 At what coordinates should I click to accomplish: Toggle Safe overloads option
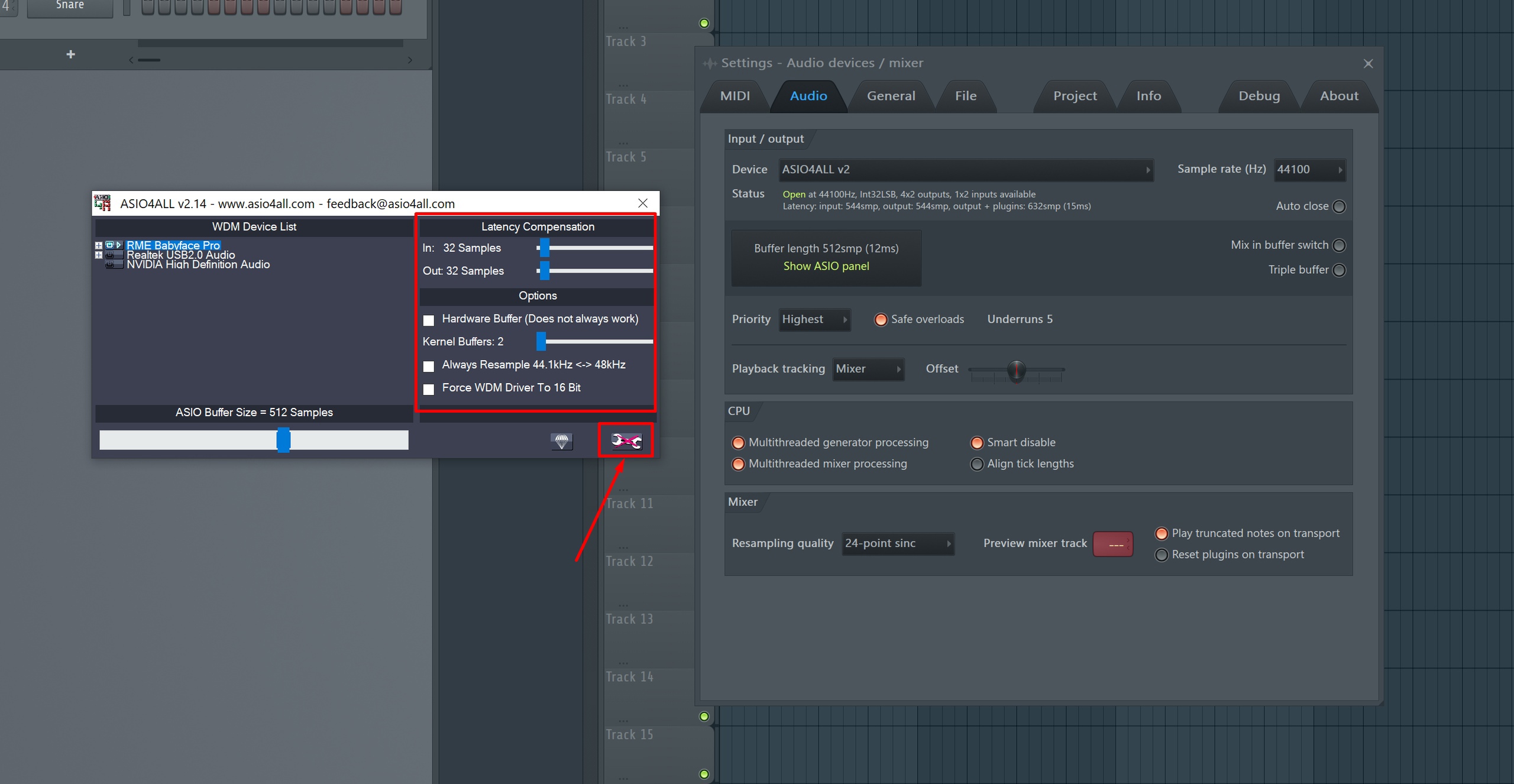(881, 319)
